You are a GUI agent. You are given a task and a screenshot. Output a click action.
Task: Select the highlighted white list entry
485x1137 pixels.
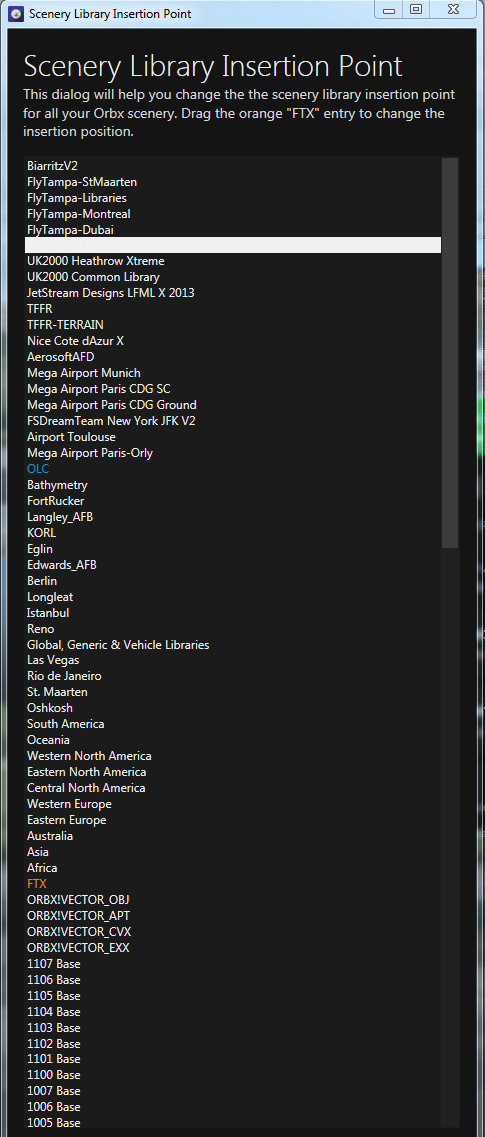233,245
